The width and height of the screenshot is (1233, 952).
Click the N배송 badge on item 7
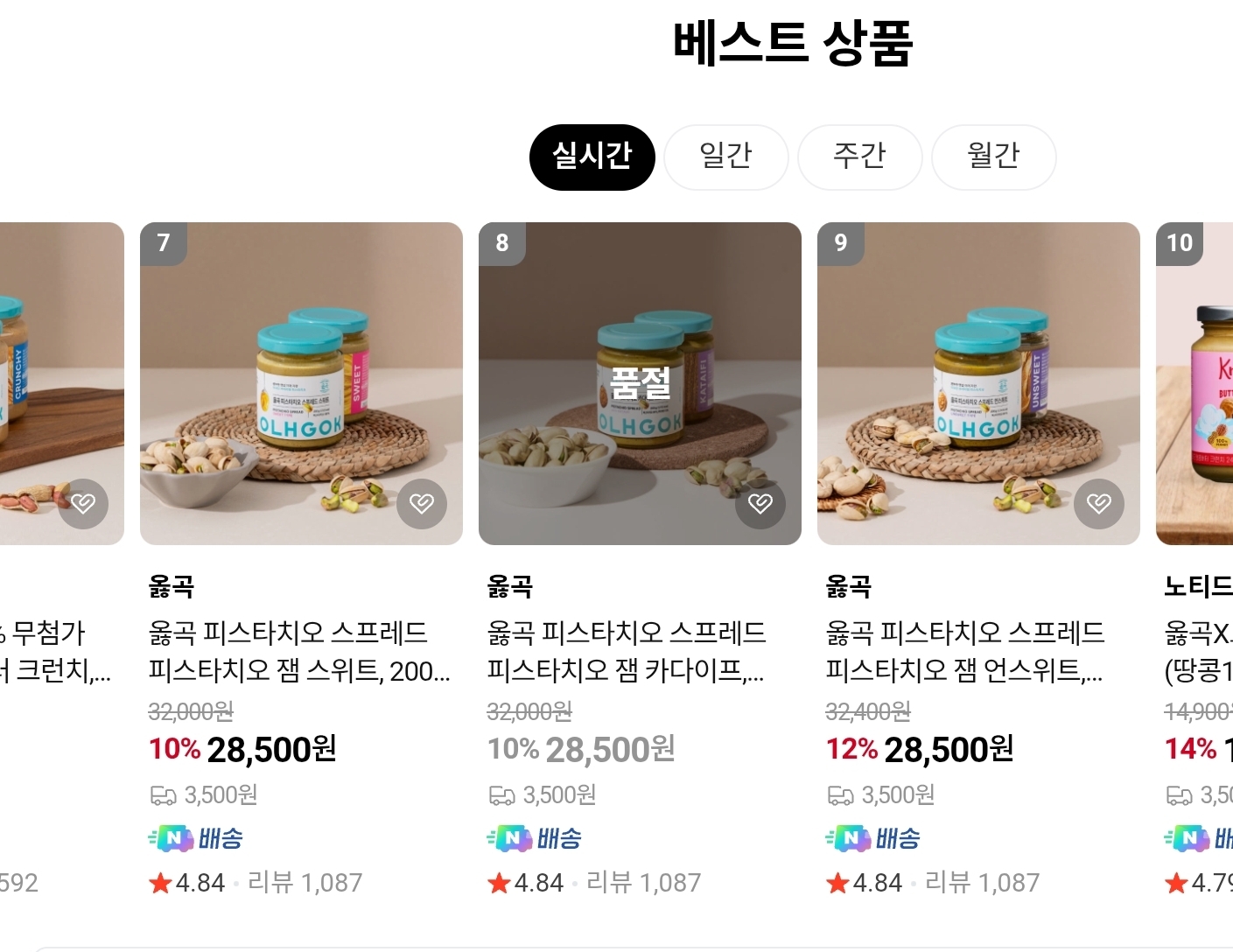(x=195, y=838)
